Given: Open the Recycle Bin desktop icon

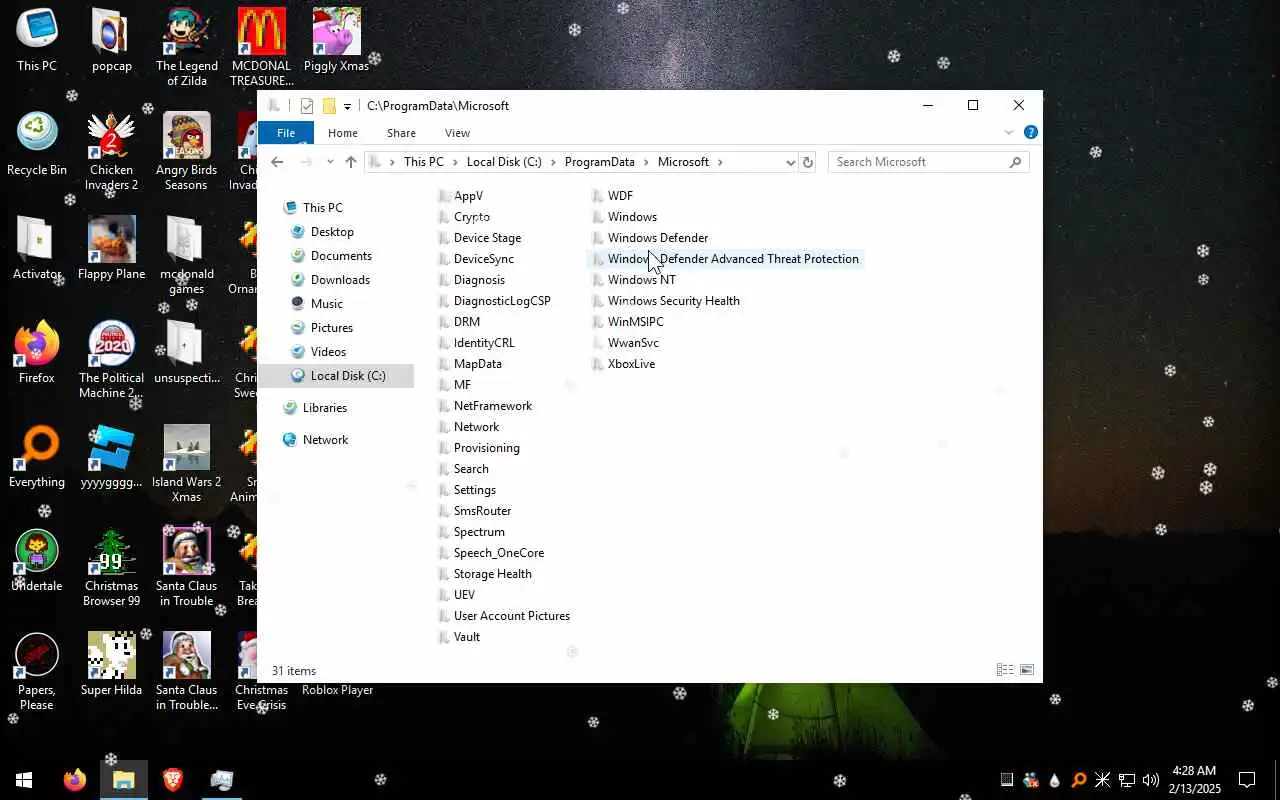Looking at the screenshot, I should coord(37,145).
